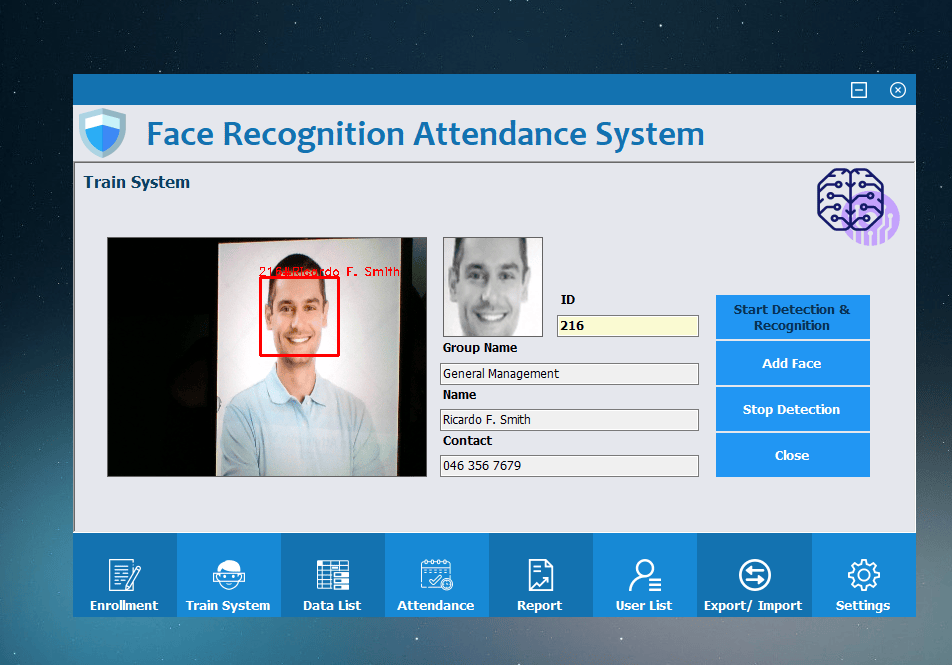Screen dimensions: 952x665
Task: Minimize the attendance system window
Action: click(x=858, y=90)
